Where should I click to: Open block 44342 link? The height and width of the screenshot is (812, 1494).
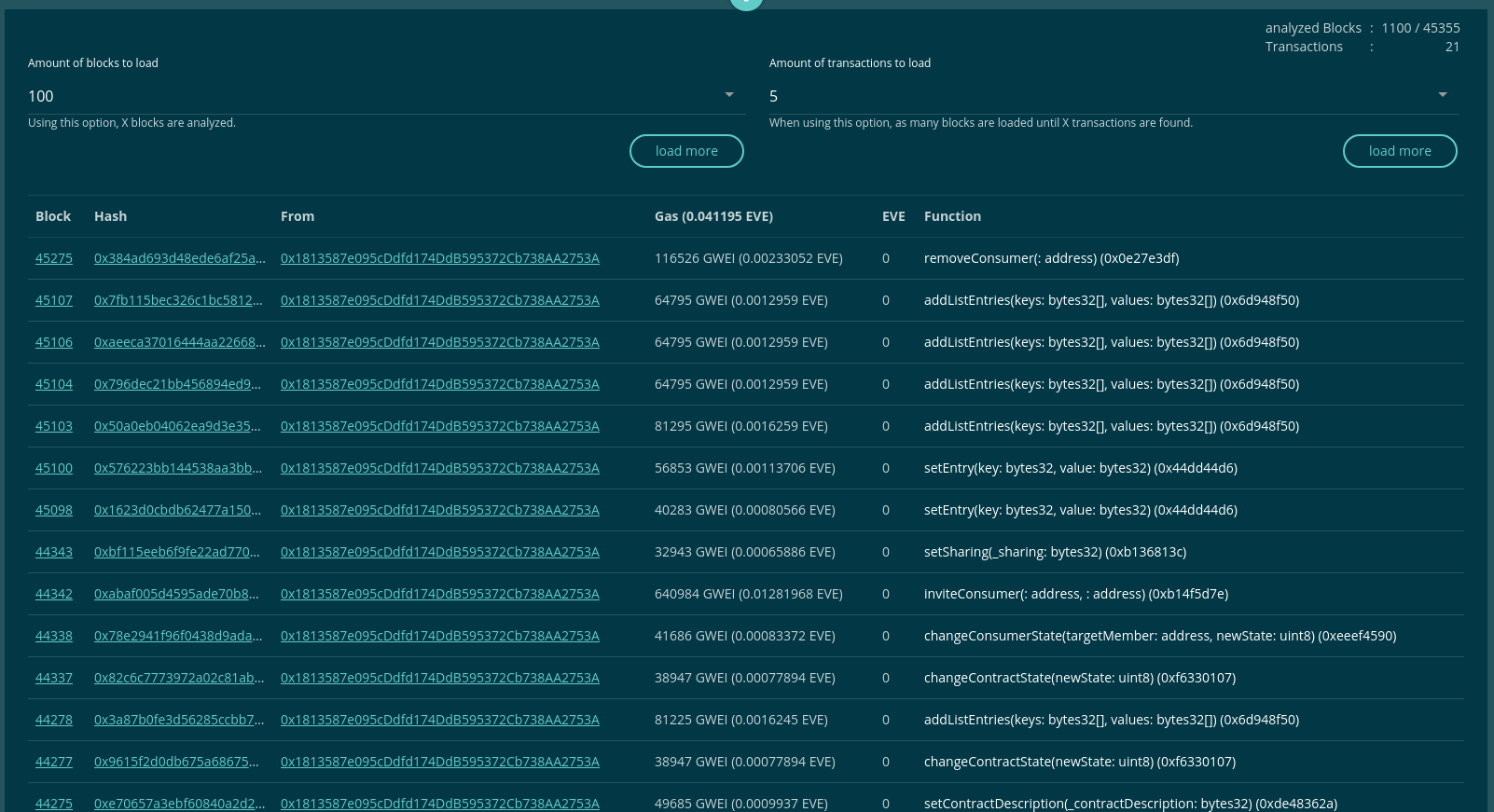54,594
